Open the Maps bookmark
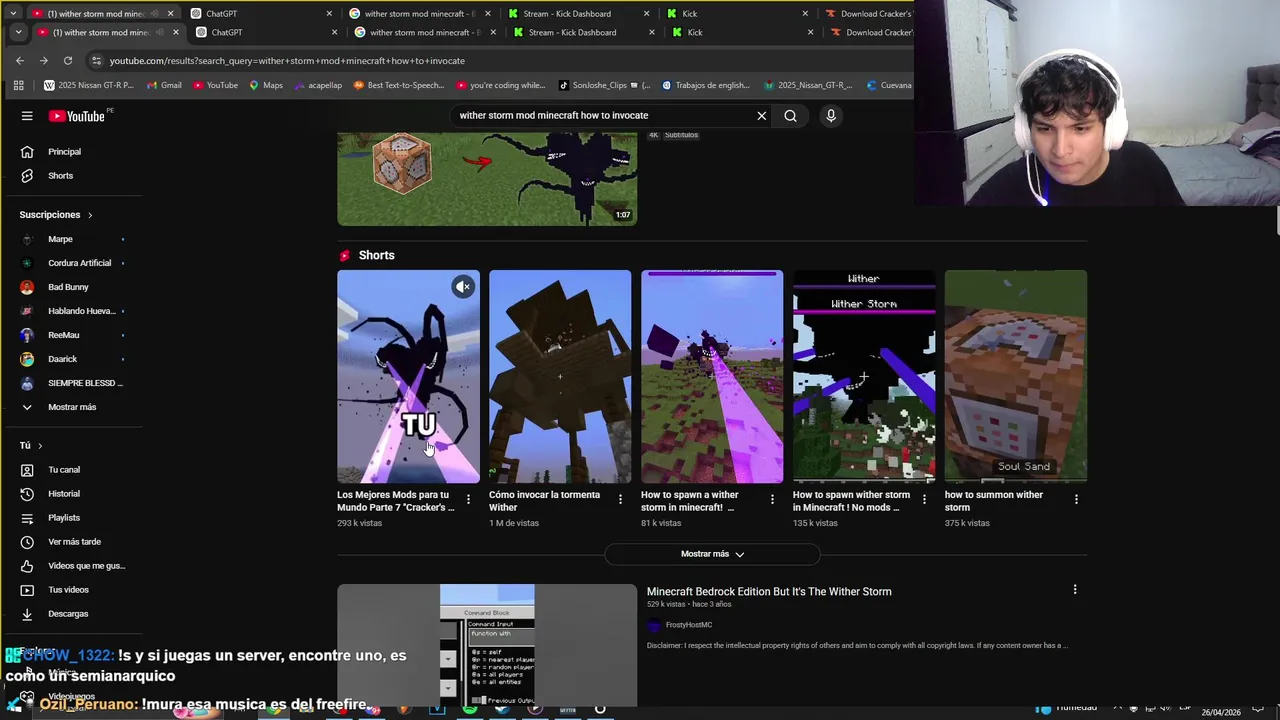 pos(266,85)
